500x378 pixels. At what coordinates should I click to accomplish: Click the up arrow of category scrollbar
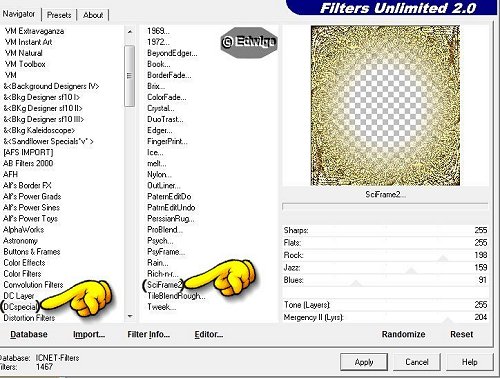pos(130,32)
